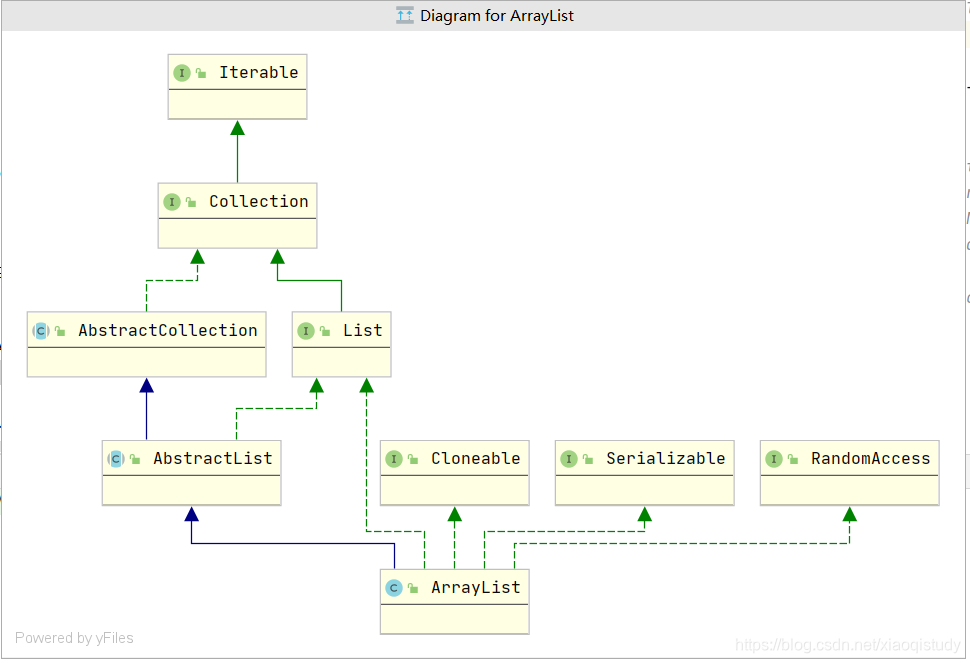Select the Cloneable node name
The height and width of the screenshot is (663, 970).
(x=475, y=458)
